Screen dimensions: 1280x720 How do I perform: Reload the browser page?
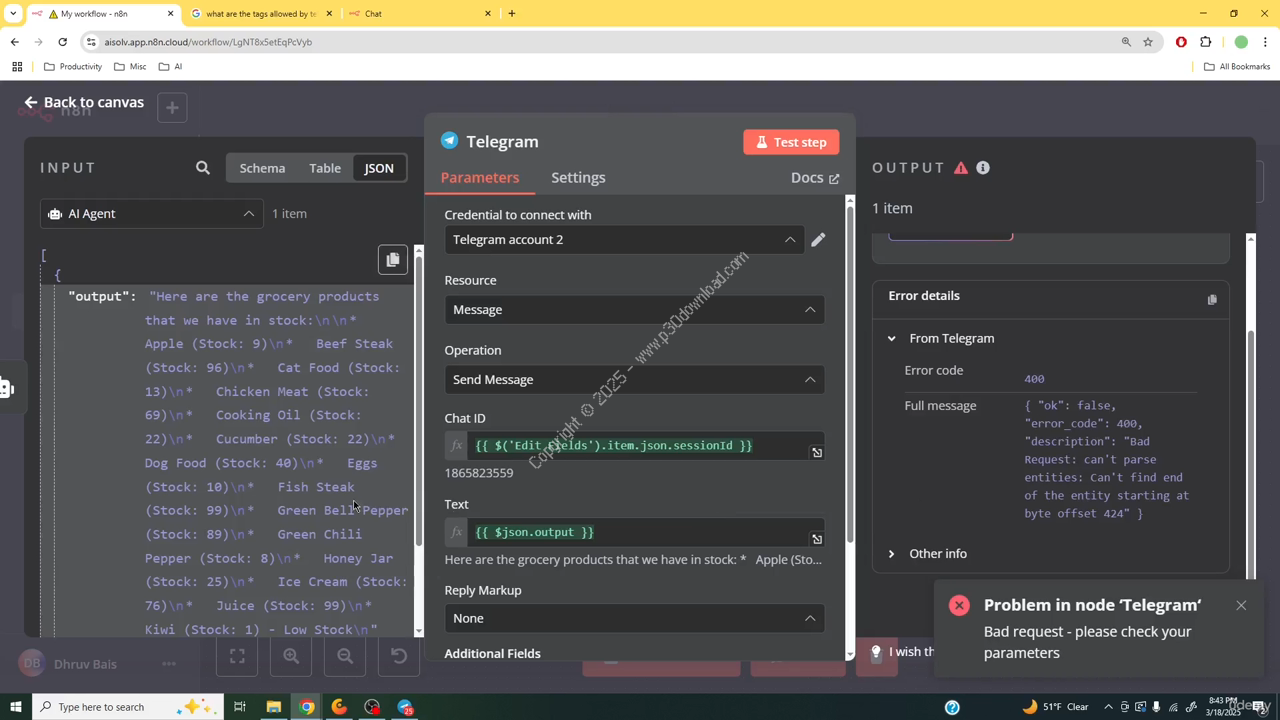[x=62, y=42]
